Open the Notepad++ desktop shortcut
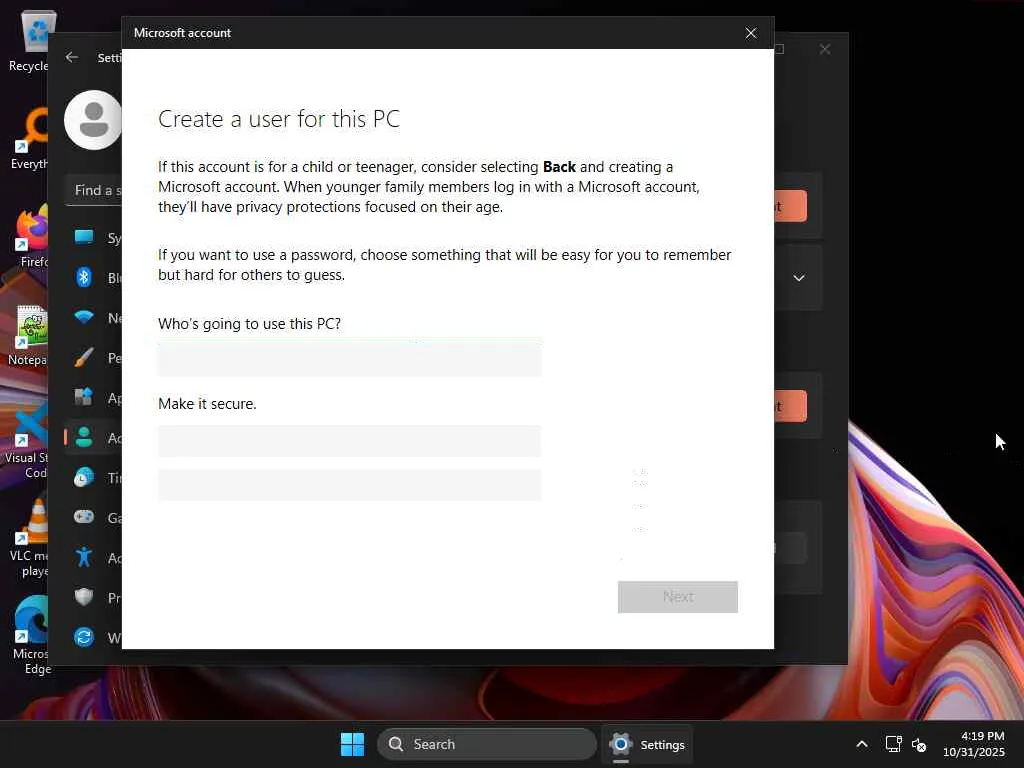This screenshot has height=768, width=1024. point(29,334)
